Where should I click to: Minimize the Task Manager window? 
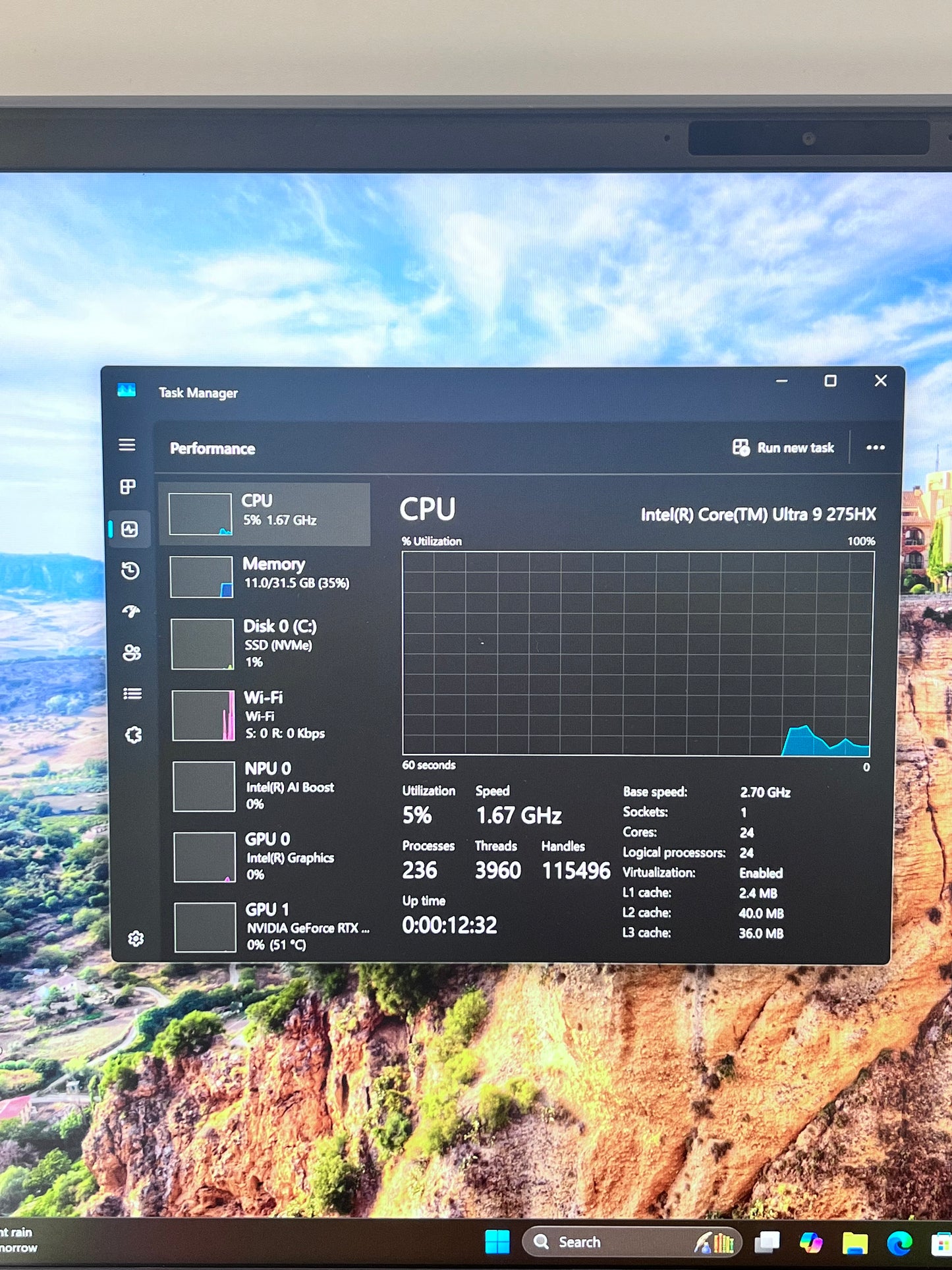pyautogui.click(x=782, y=381)
